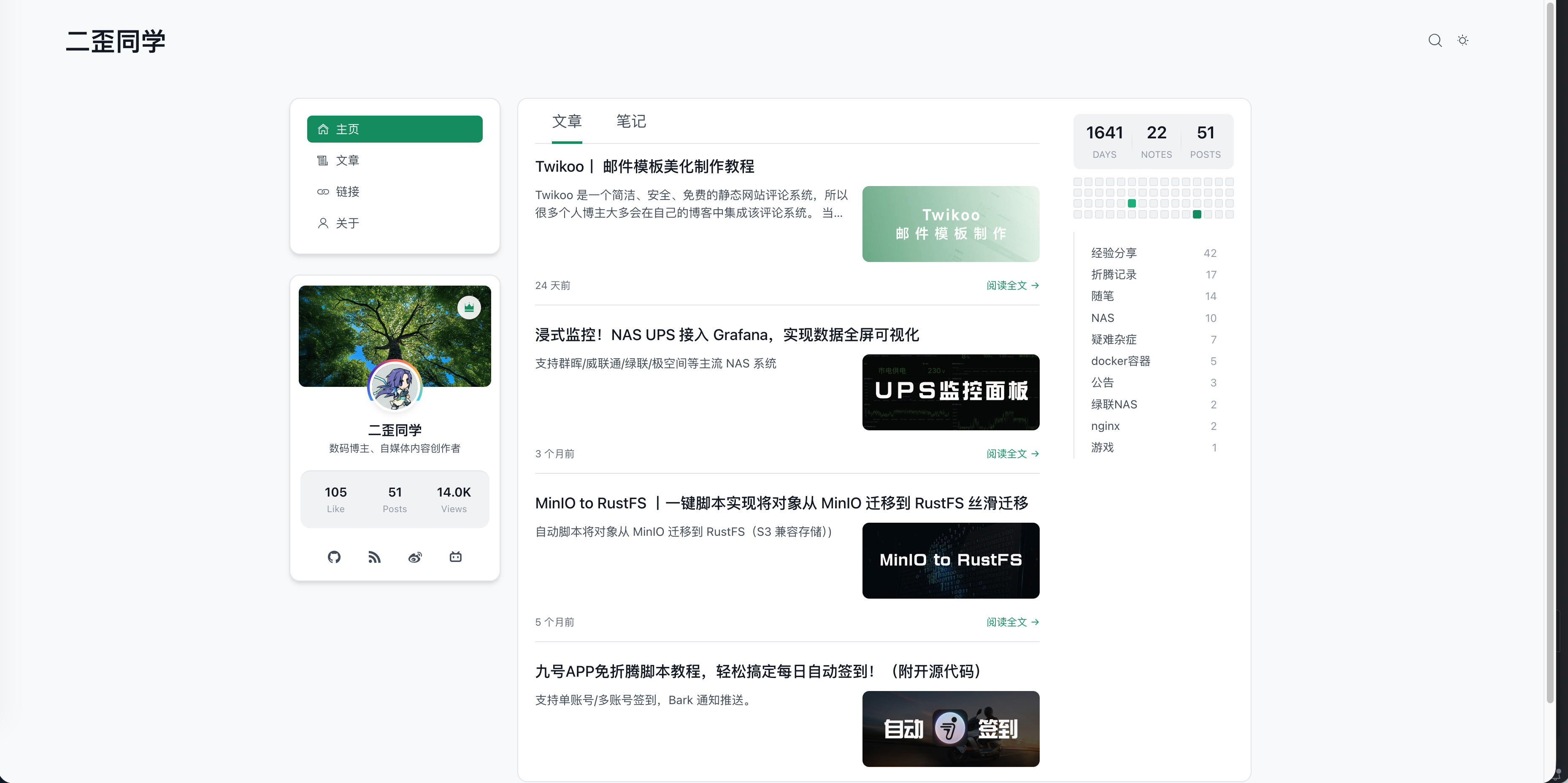Click the RSS feed icon

click(374, 557)
